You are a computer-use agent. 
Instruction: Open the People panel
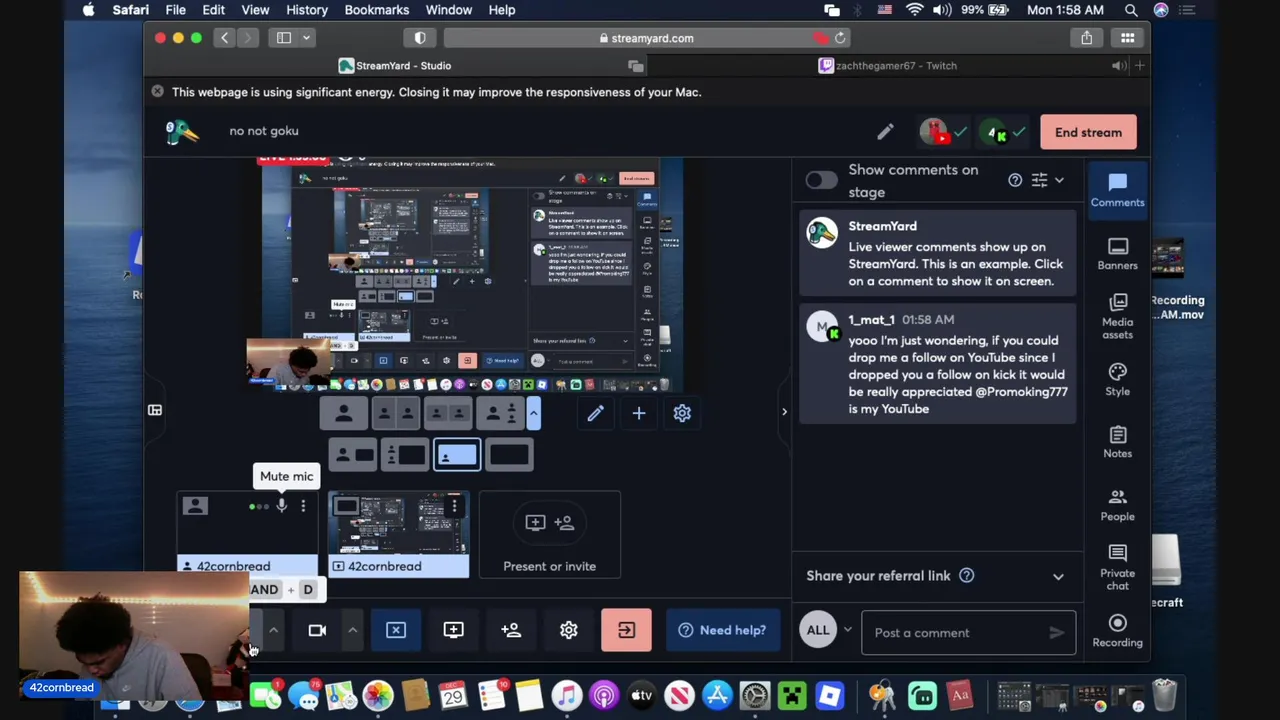1117,504
